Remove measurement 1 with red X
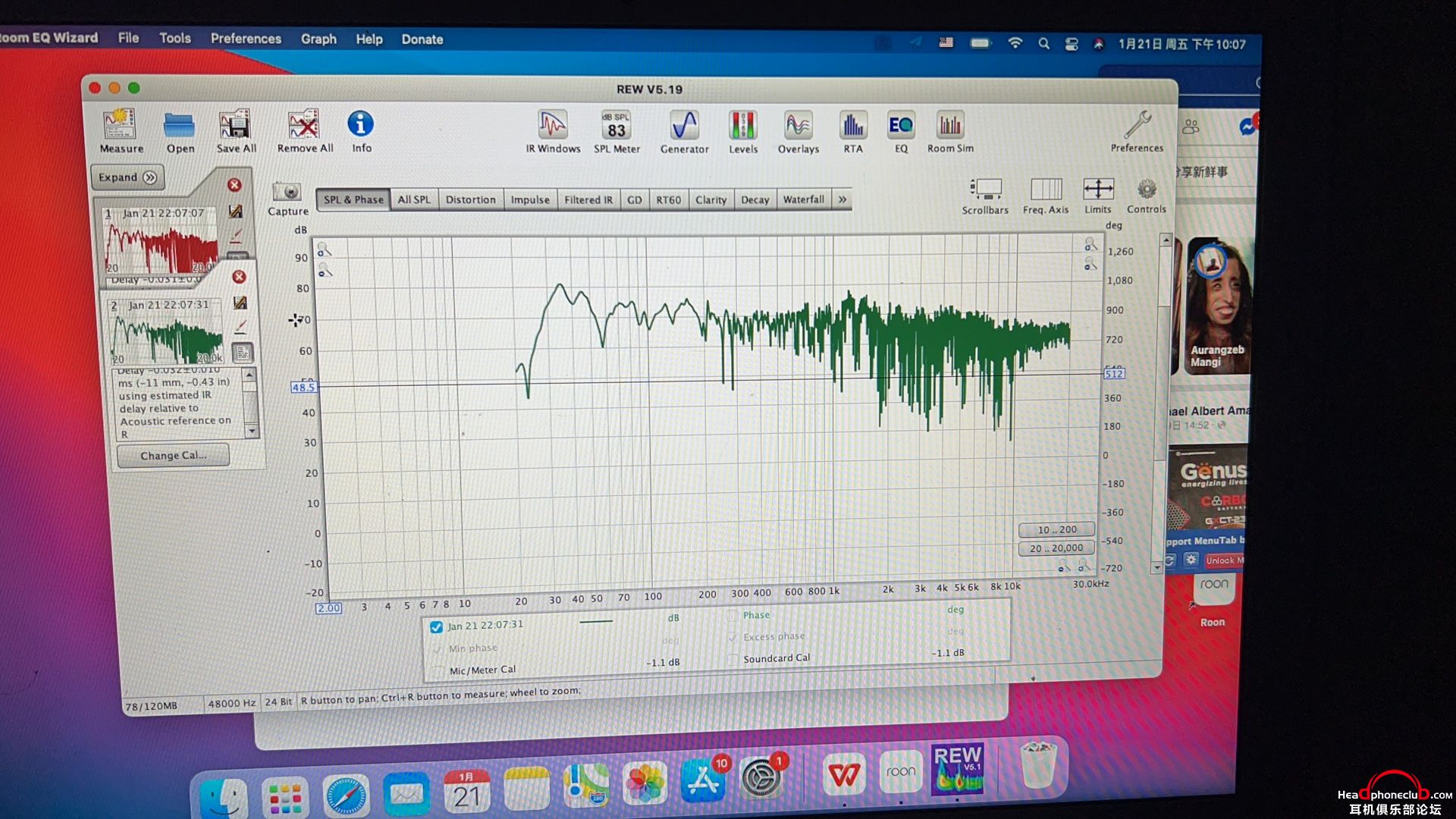 pyautogui.click(x=234, y=185)
